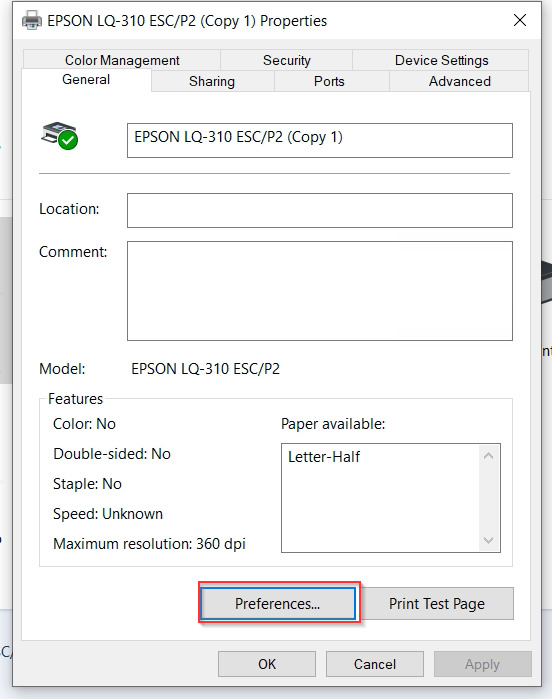The height and width of the screenshot is (699, 552).
Task: Open the Preferences... dialog
Action: (278, 604)
